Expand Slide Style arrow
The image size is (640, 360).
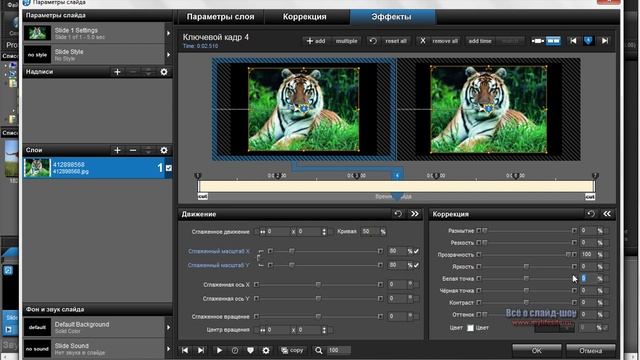(168, 54)
